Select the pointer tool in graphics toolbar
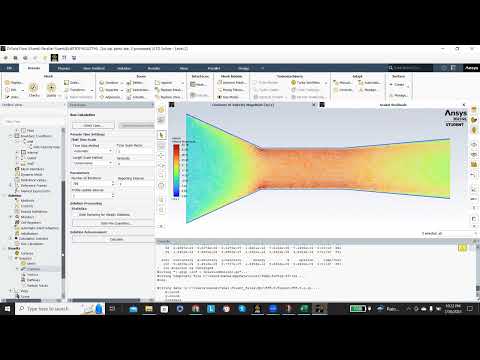The width and height of the screenshot is (480, 360). 162,135
